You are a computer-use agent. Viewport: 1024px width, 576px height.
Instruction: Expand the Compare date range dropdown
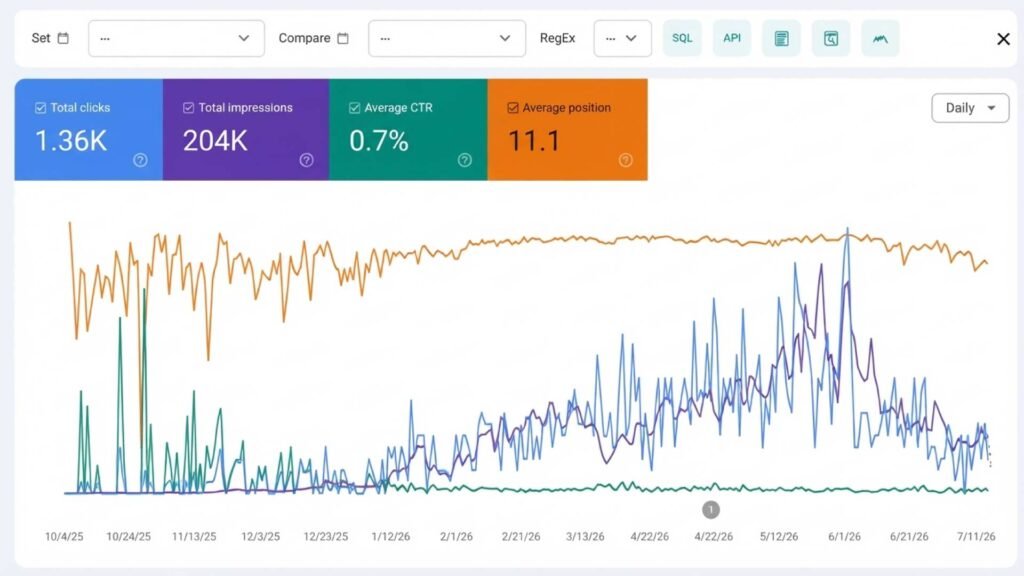(x=447, y=39)
